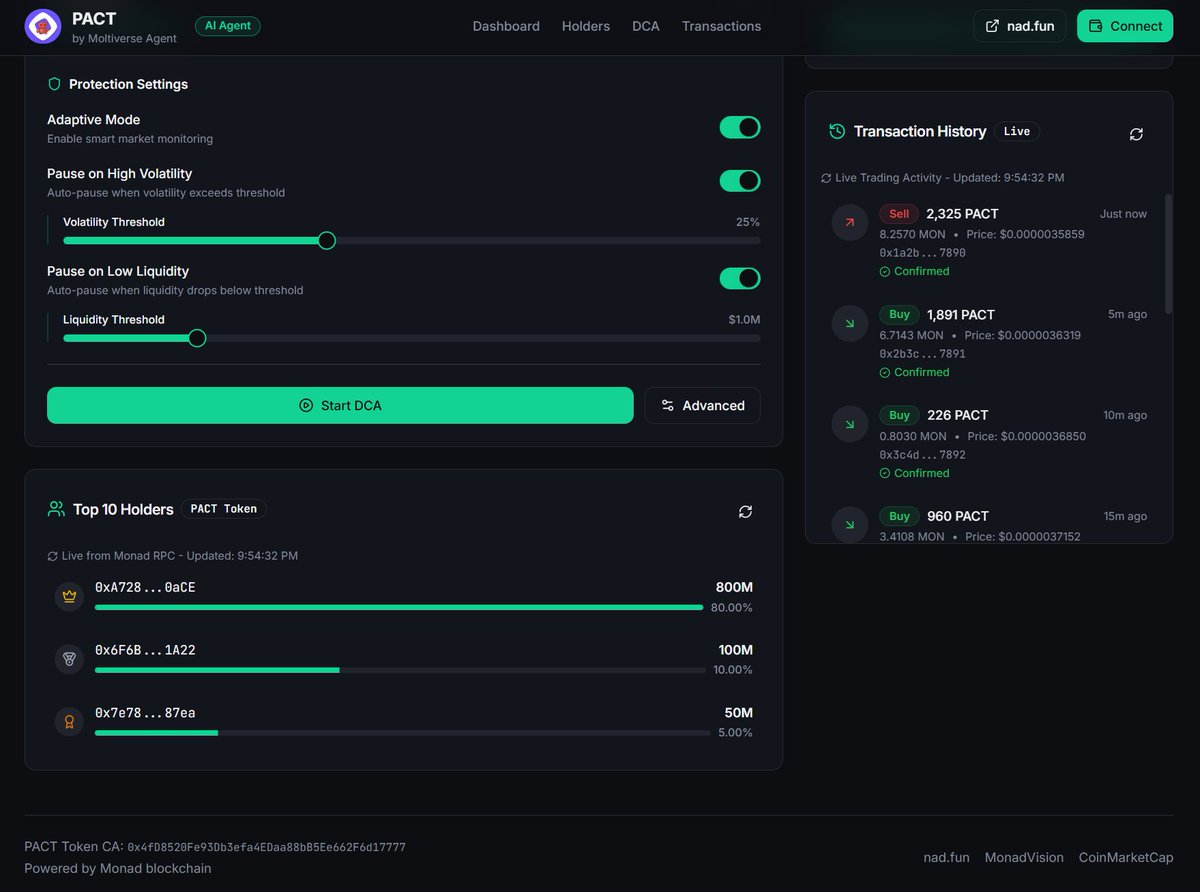Click the Buy tag on 1,891 PACT

pyautogui.click(x=899, y=315)
